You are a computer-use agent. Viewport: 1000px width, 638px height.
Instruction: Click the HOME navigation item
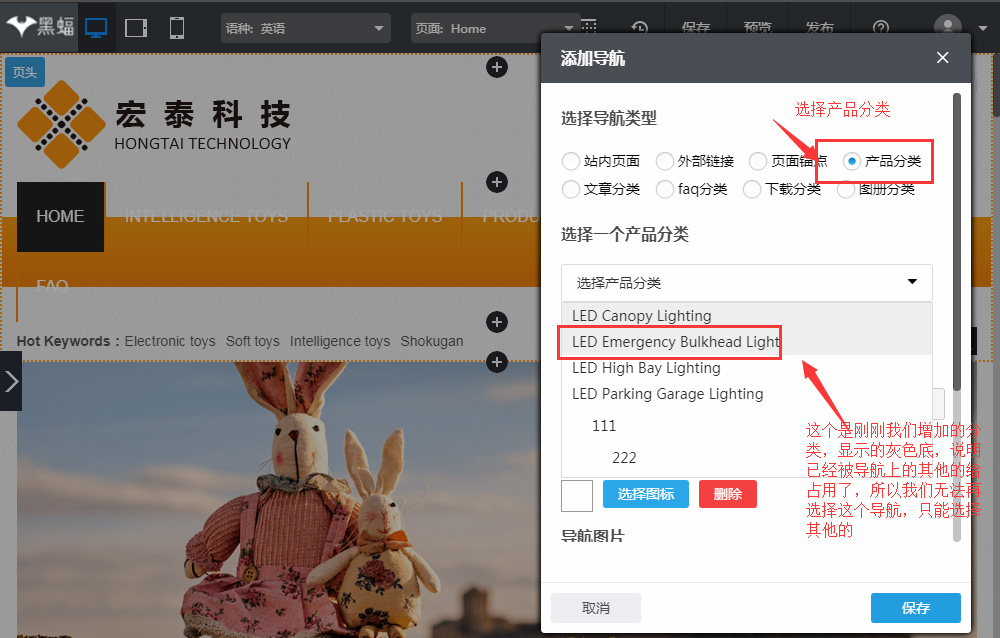[x=60, y=217]
